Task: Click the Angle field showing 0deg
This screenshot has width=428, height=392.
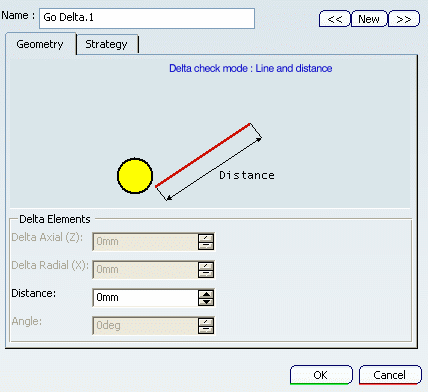Action: [x=145, y=325]
